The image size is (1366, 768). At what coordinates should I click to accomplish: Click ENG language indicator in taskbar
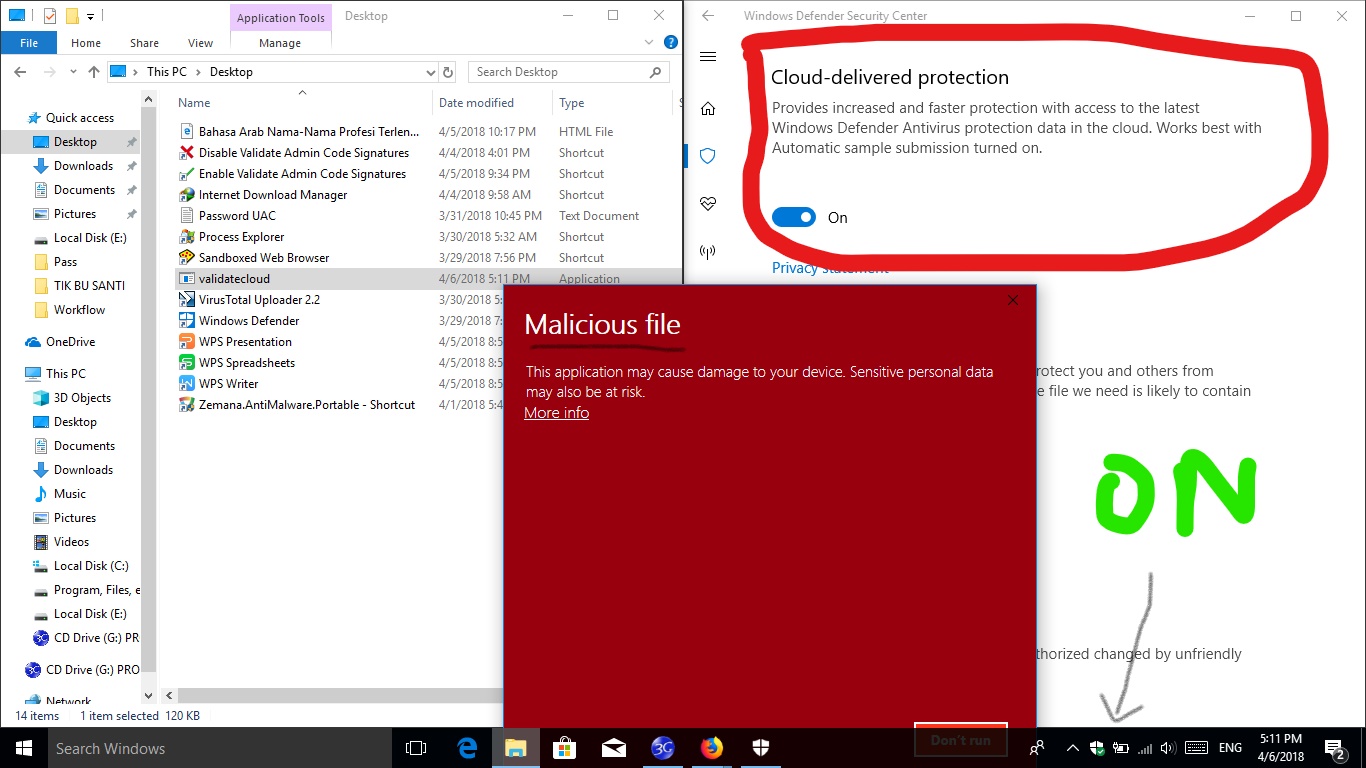[x=1230, y=748]
